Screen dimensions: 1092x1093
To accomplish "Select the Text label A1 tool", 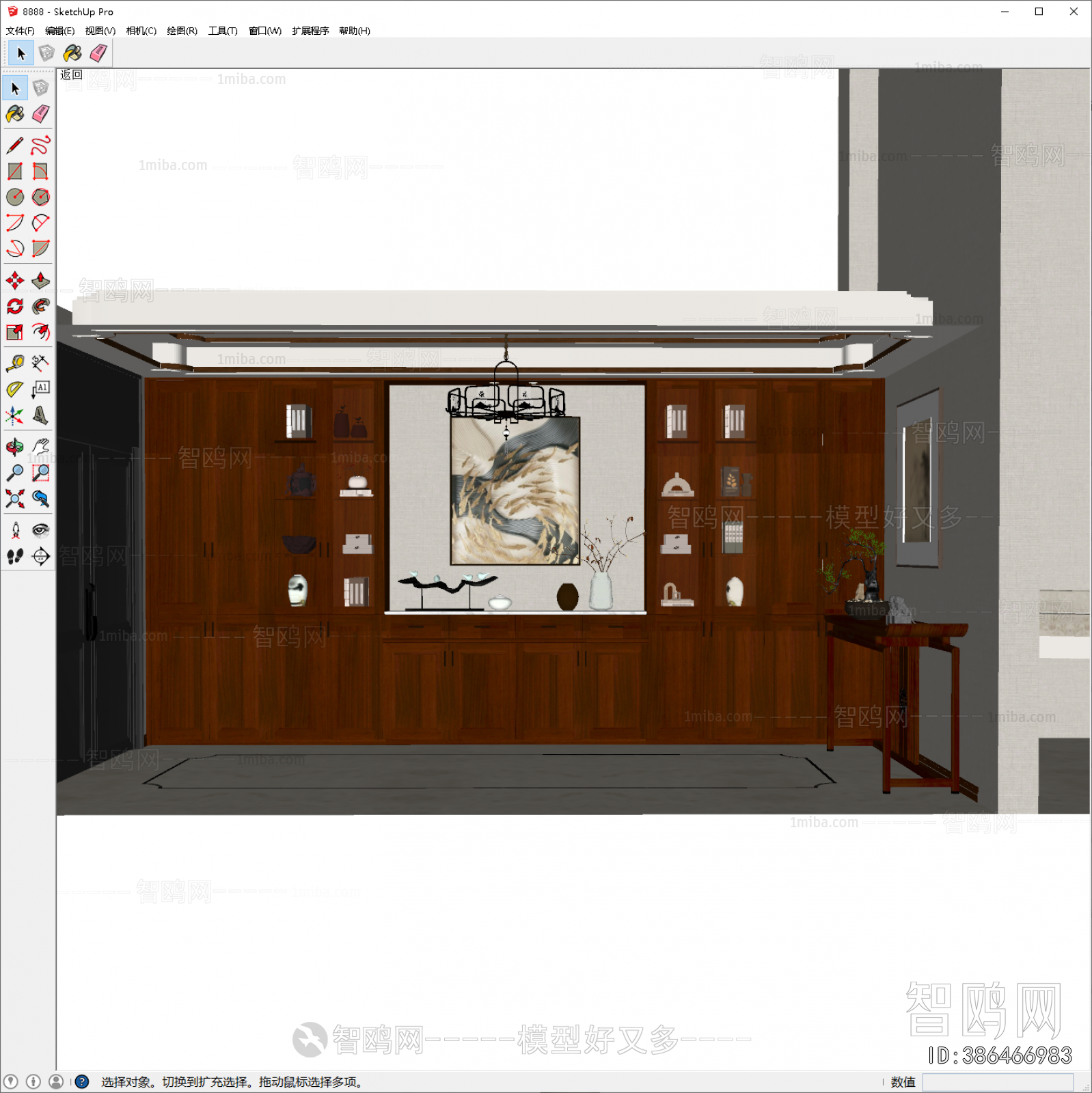I will (41, 389).
